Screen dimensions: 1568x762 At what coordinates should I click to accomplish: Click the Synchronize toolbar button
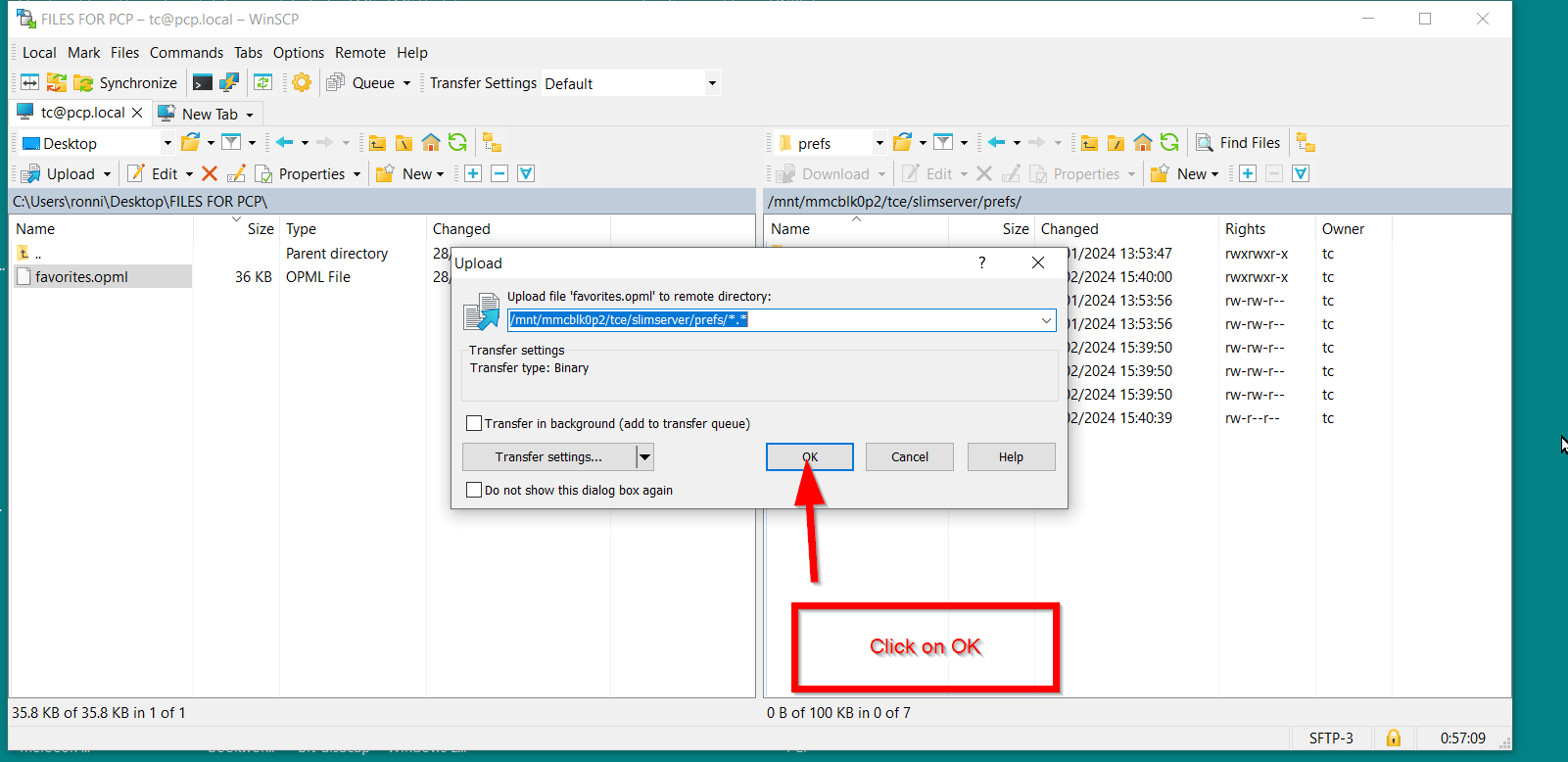pyautogui.click(x=125, y=83)
